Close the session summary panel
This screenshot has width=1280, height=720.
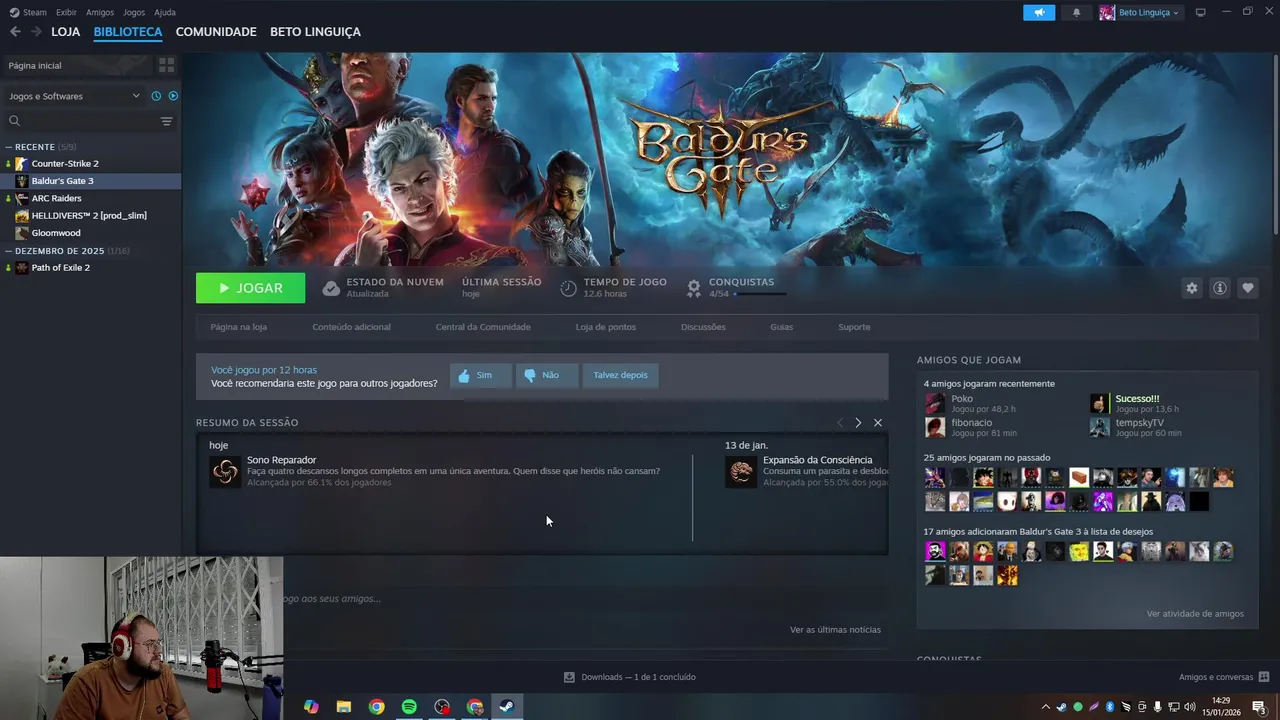pos(878,423)
